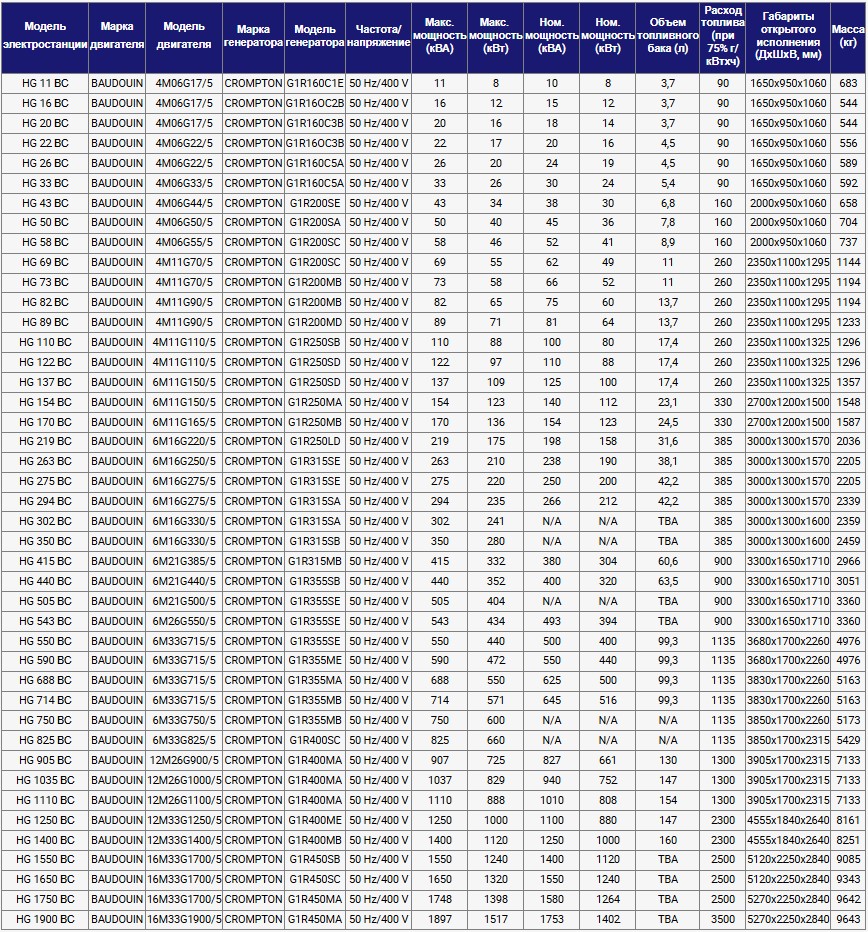Click mass value '2036' for HG 219 BC

(x=848, y=442)
